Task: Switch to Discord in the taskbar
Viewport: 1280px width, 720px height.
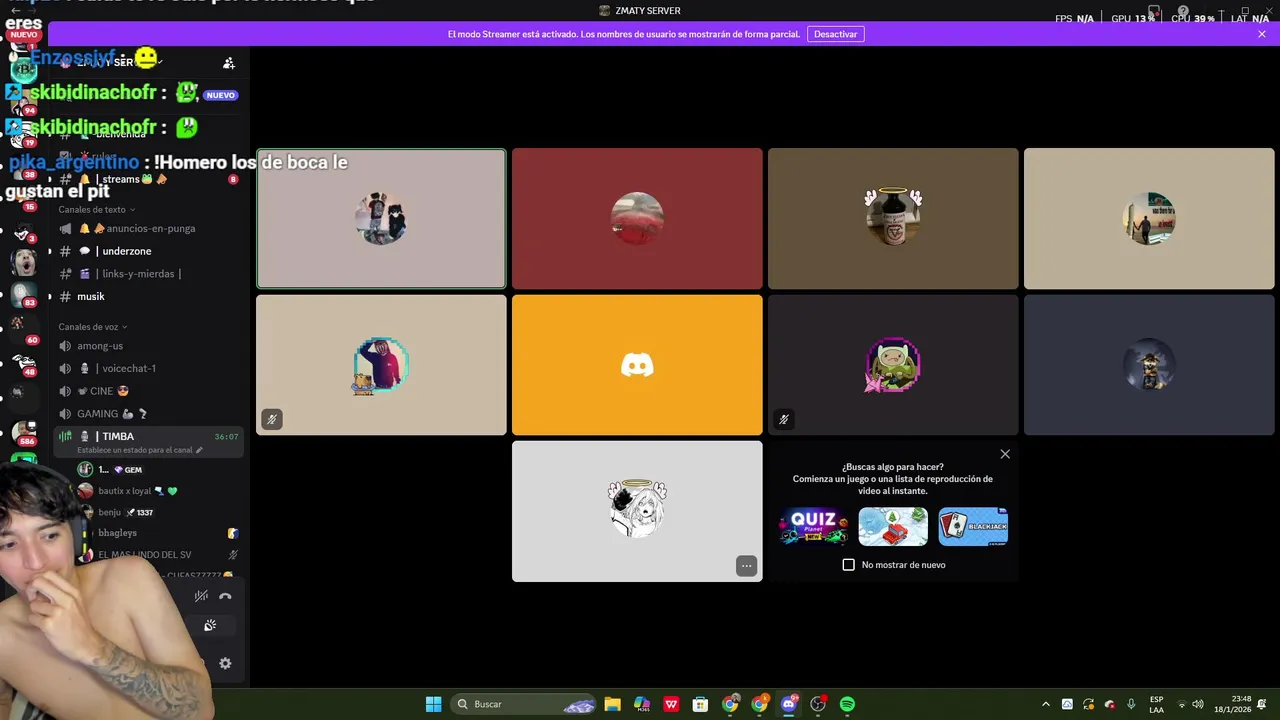Action: (789, 704)
